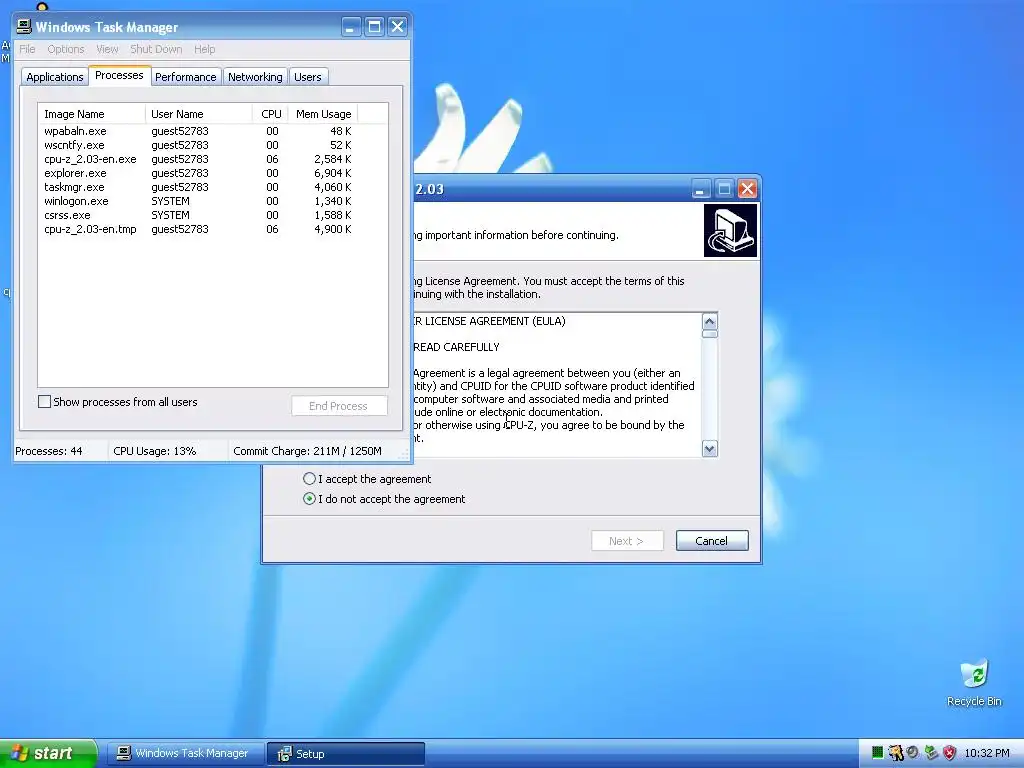Sort processes by User Name column
Image resolution: width=1024 pixels, height=768 pixels.
tap(199, 114)
